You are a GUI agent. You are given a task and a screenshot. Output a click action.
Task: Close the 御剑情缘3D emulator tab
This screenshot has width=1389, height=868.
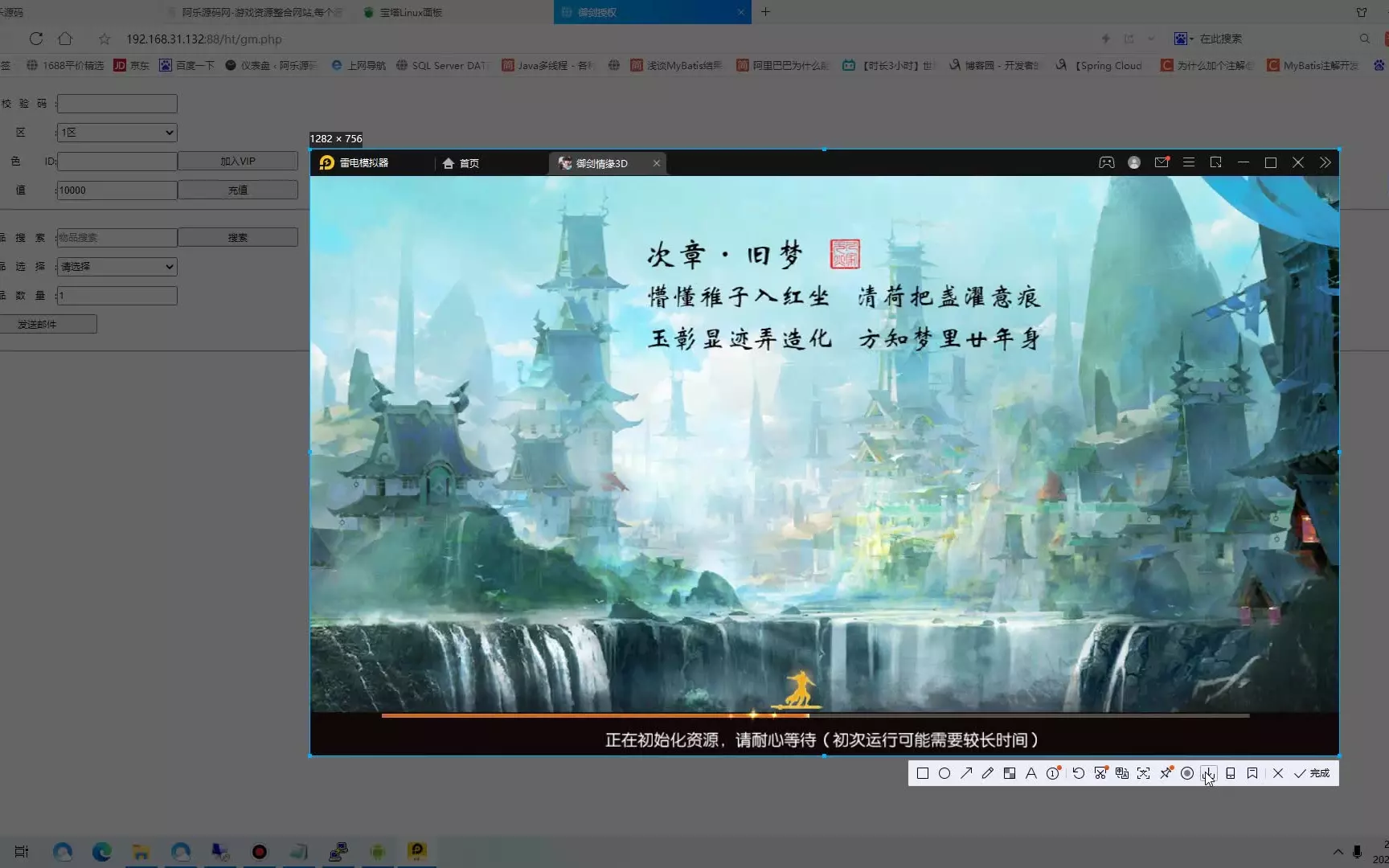click(x=657, y=163)
